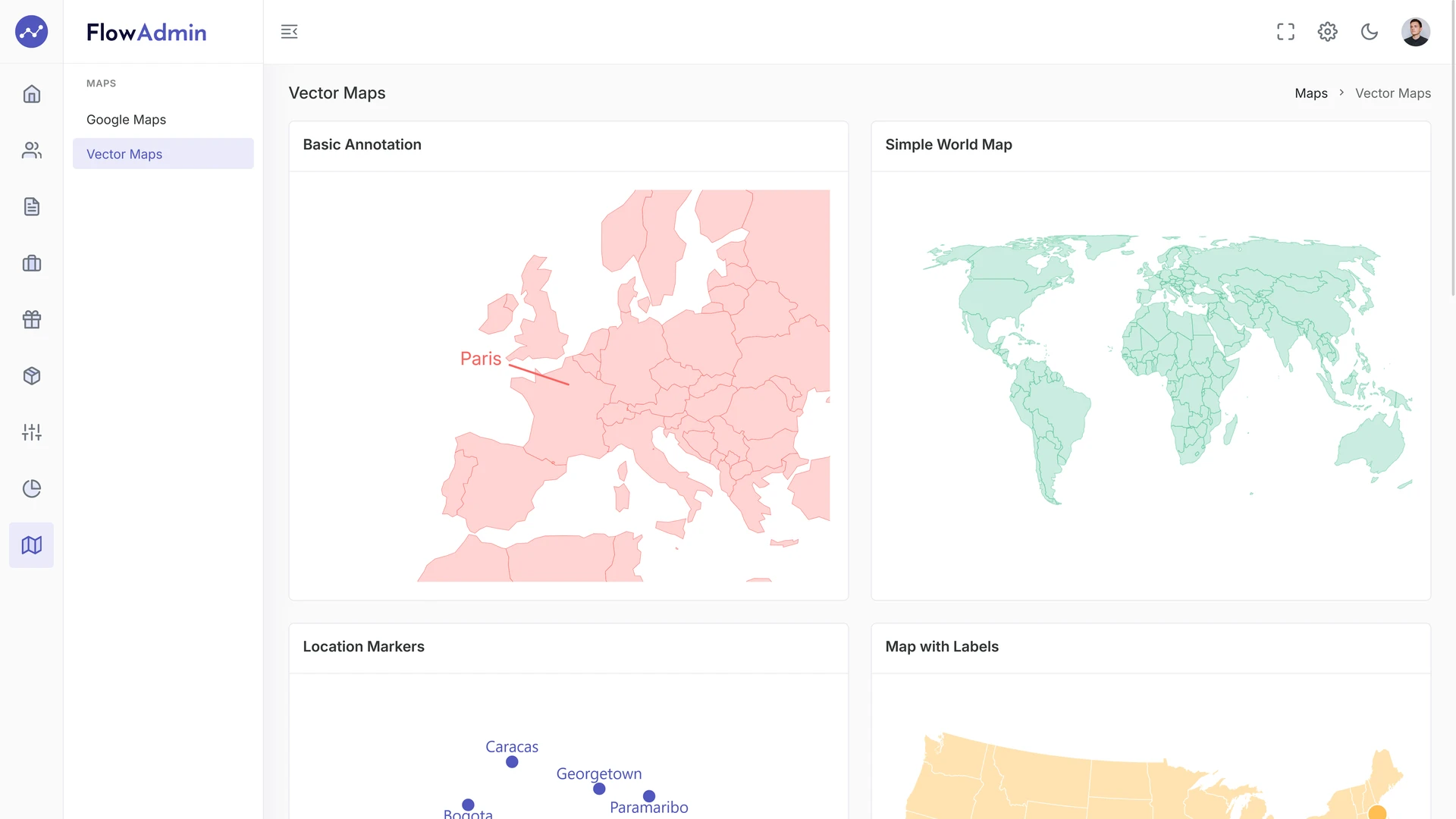
Task: Click the Simple World Map card title
Action: click(x=949, y=145)
